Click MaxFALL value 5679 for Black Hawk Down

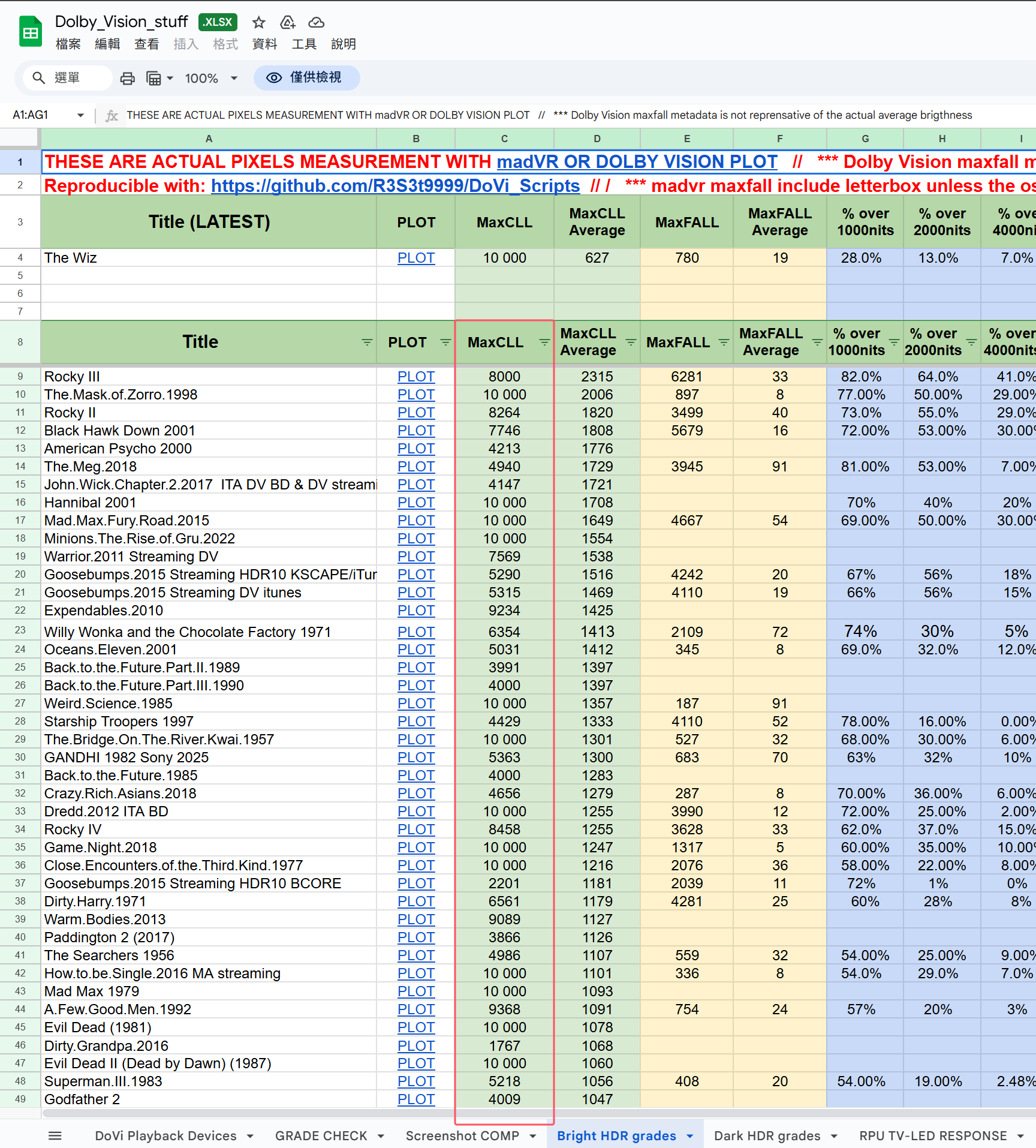point(686,431)
